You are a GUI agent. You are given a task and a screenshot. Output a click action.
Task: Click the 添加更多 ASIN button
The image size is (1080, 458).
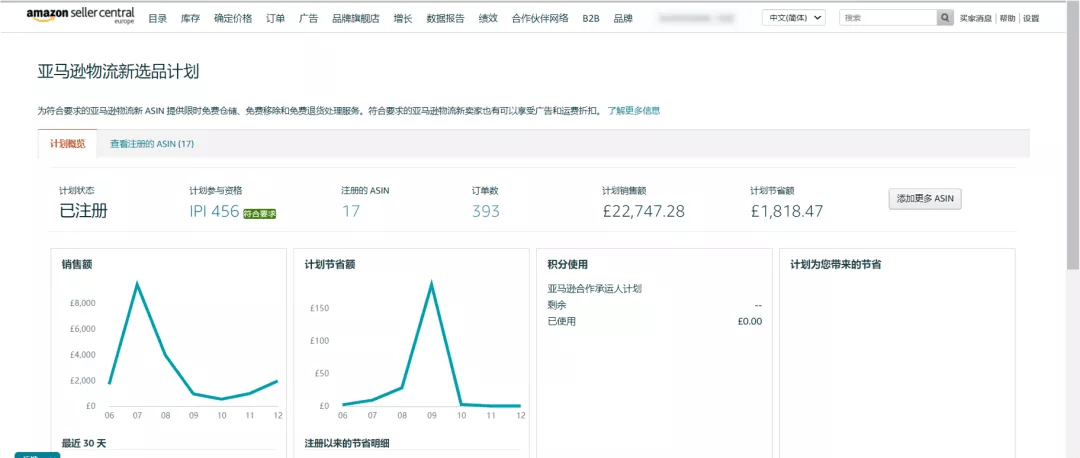(x=925, y=199)
